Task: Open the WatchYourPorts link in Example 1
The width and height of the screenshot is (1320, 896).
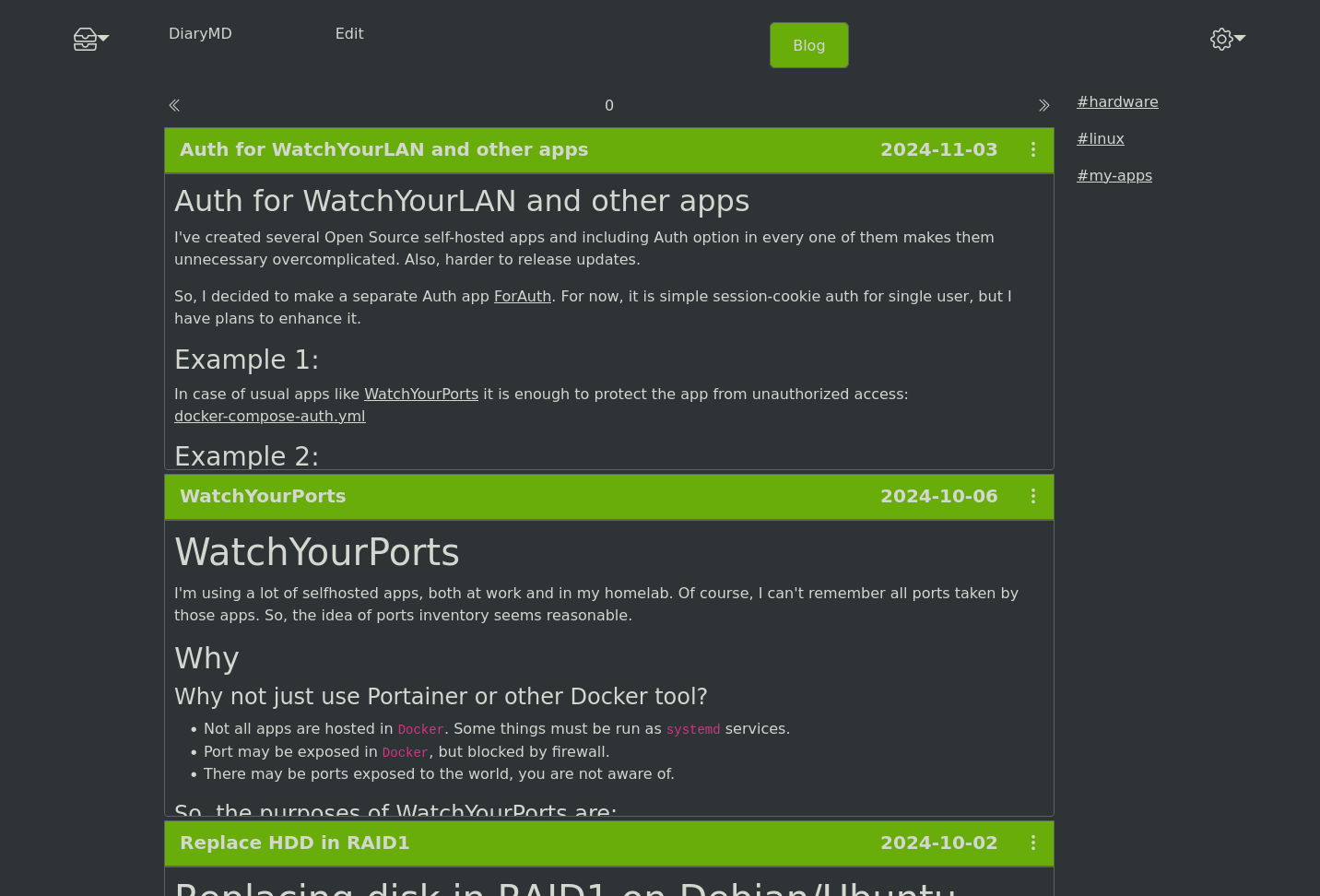Action: pos(421,394)
